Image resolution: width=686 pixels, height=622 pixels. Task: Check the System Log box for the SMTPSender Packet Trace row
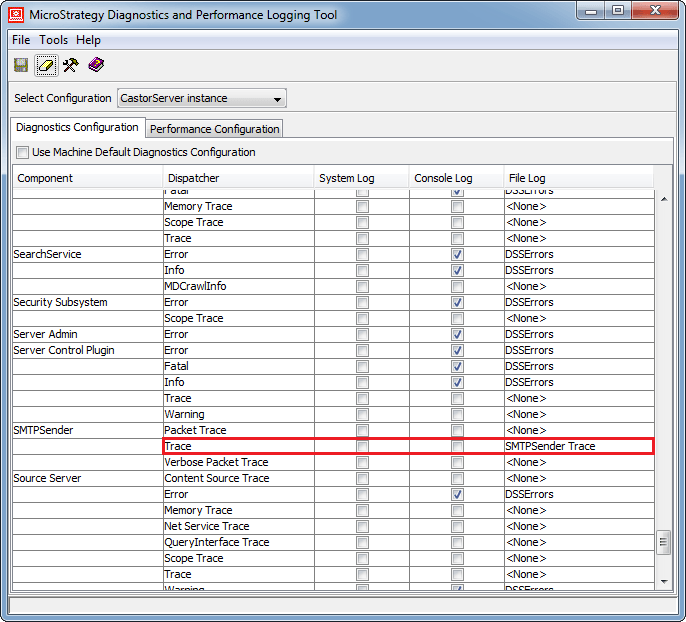click(362, 430)
